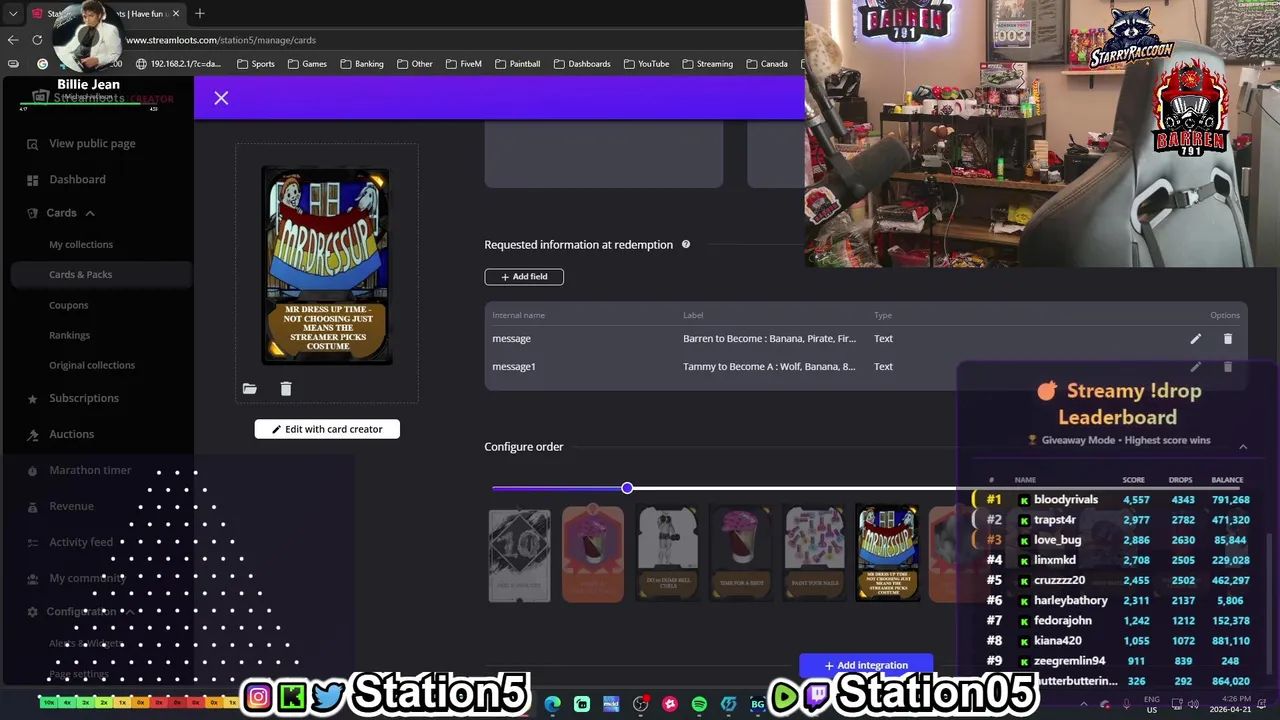Open the Sports bookmark folder

click(x=256, y=64)
